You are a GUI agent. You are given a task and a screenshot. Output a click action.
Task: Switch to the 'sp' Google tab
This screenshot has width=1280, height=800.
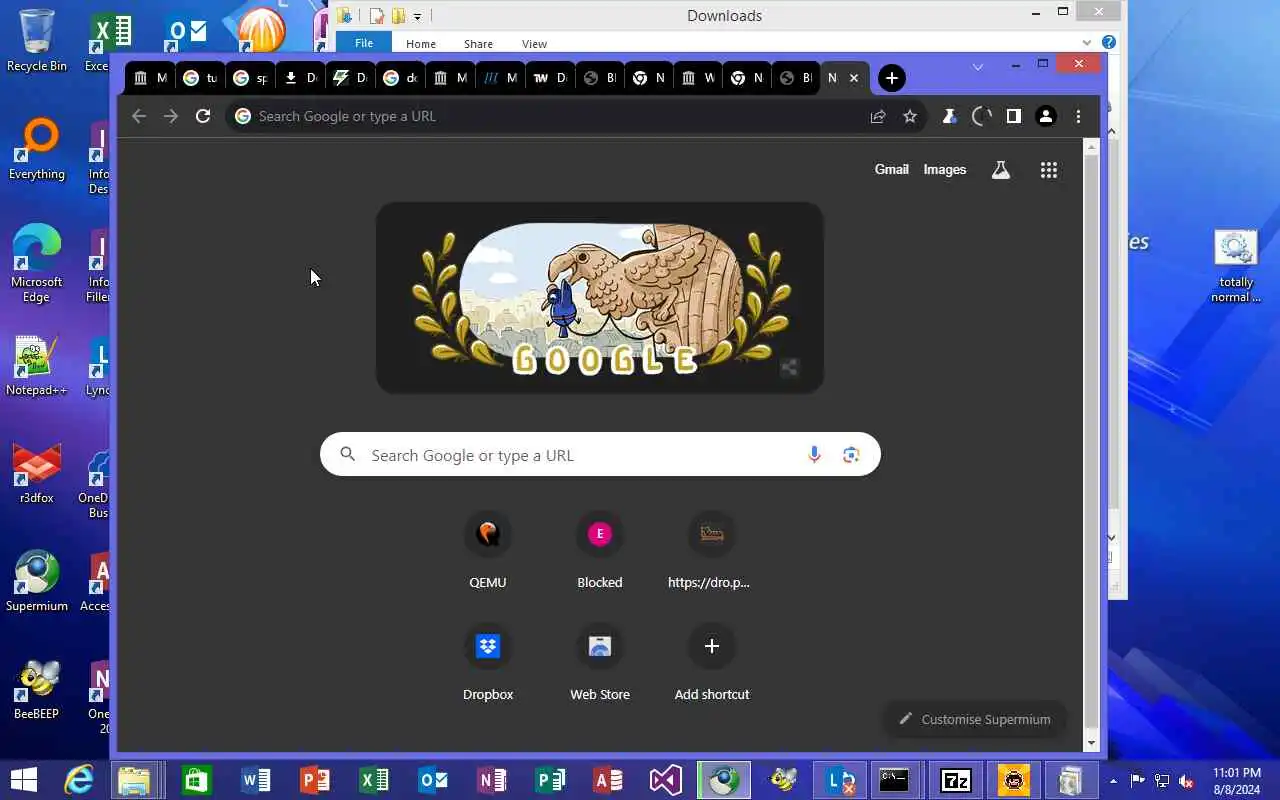(250, 78)
